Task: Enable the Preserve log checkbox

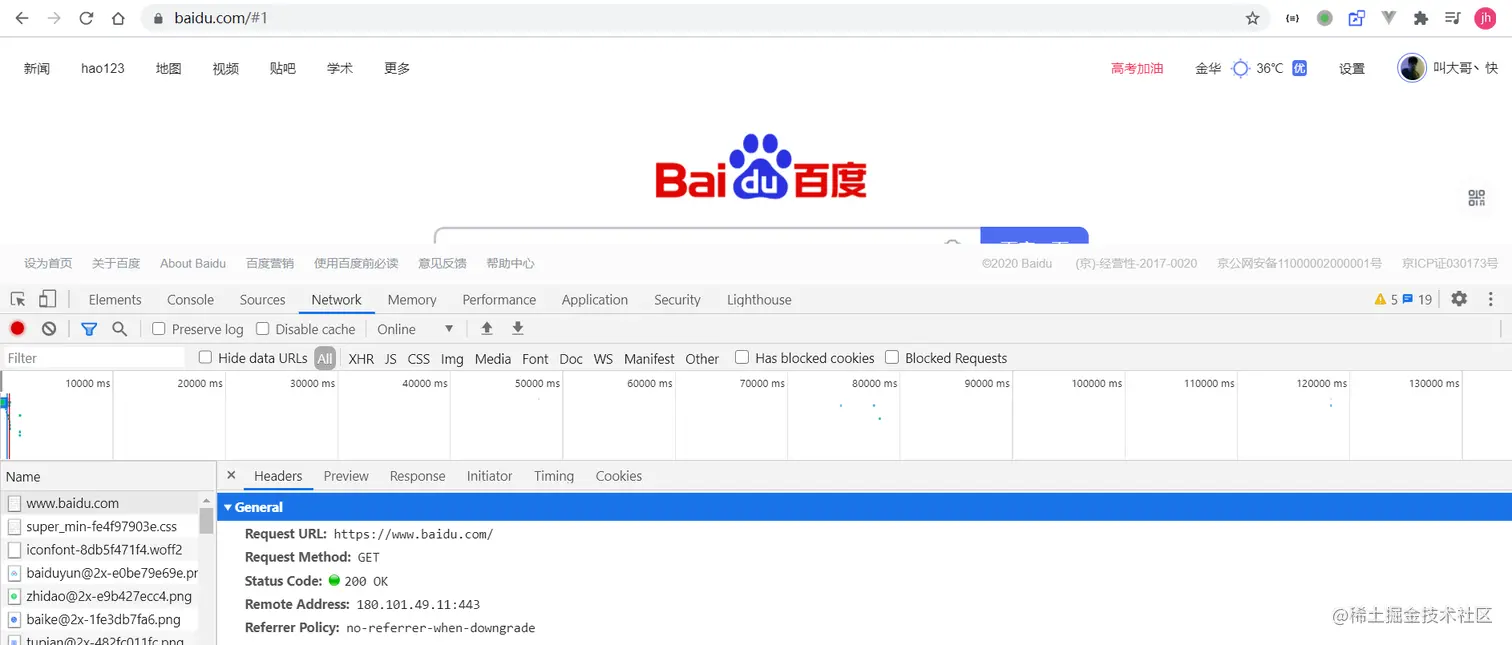Action: point(158,329)
